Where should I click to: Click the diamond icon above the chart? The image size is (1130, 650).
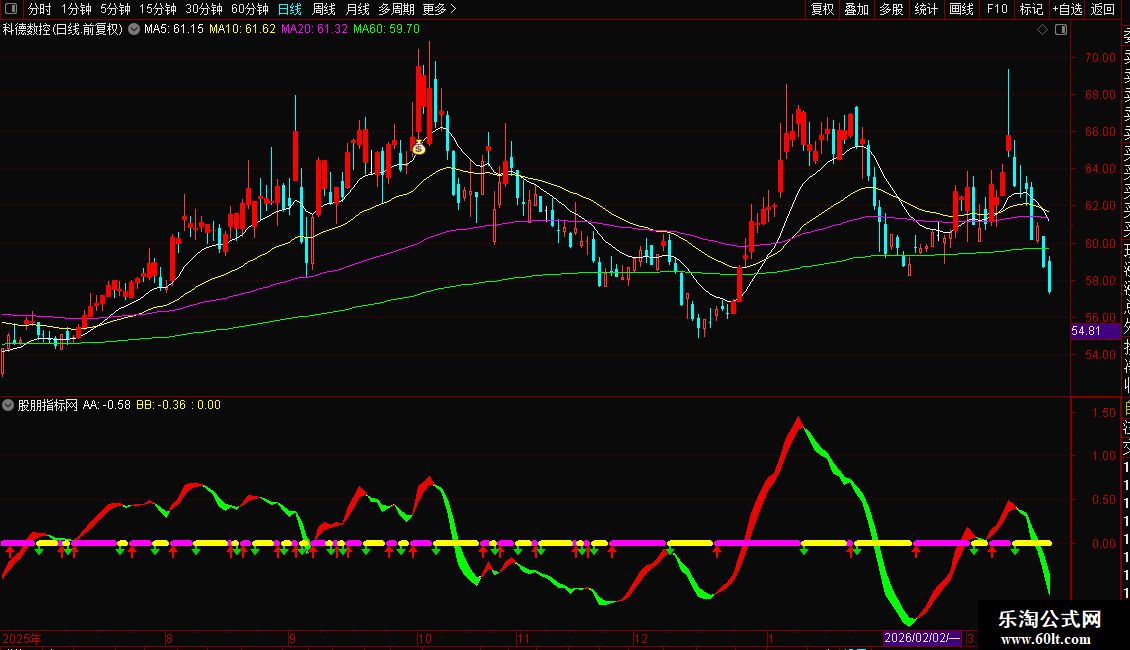(x=1042, y=30)
